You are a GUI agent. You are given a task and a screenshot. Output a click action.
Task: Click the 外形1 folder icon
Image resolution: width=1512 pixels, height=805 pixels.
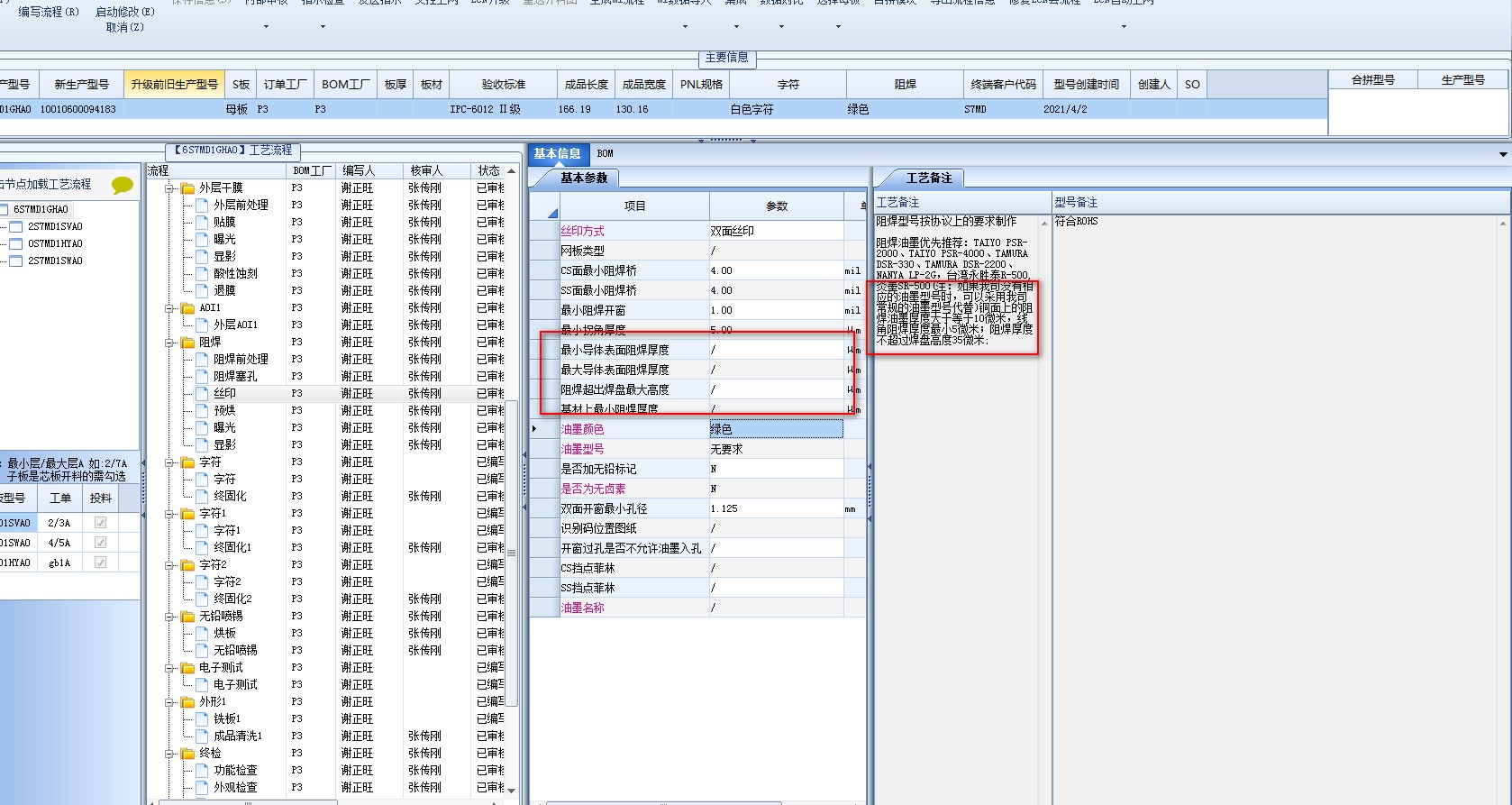point(187,702)
